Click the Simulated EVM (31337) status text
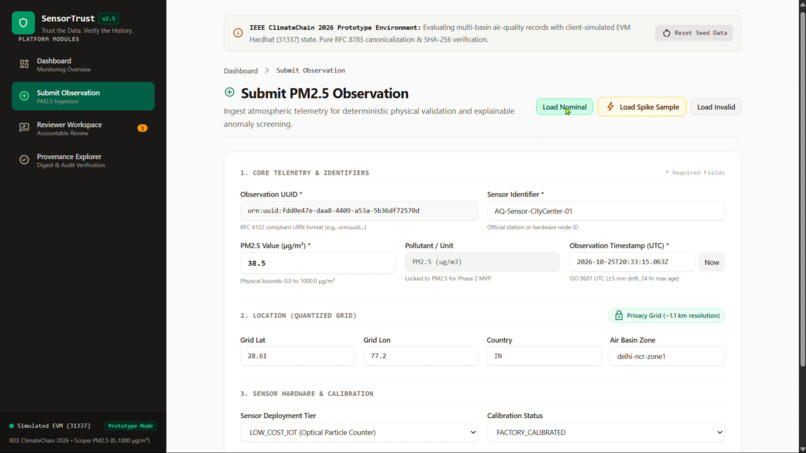 (53, 426)
